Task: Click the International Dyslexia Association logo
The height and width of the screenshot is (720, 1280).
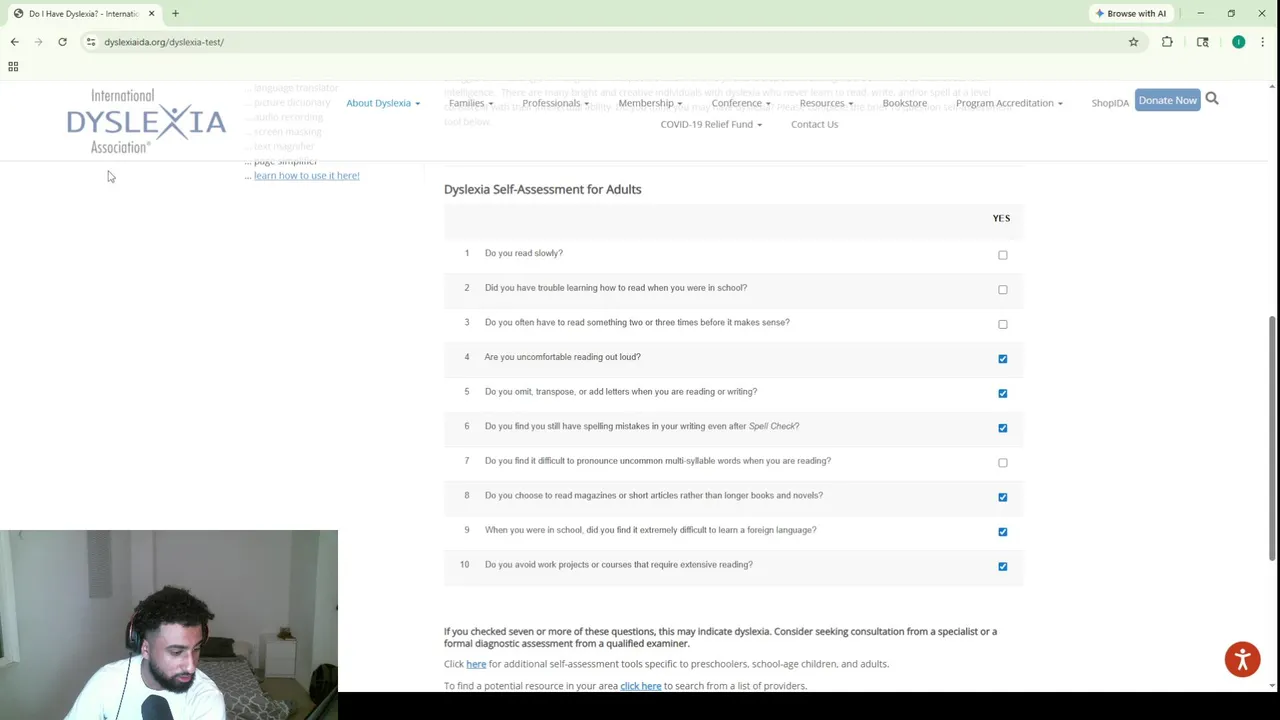Action: [x=146, y=121]
